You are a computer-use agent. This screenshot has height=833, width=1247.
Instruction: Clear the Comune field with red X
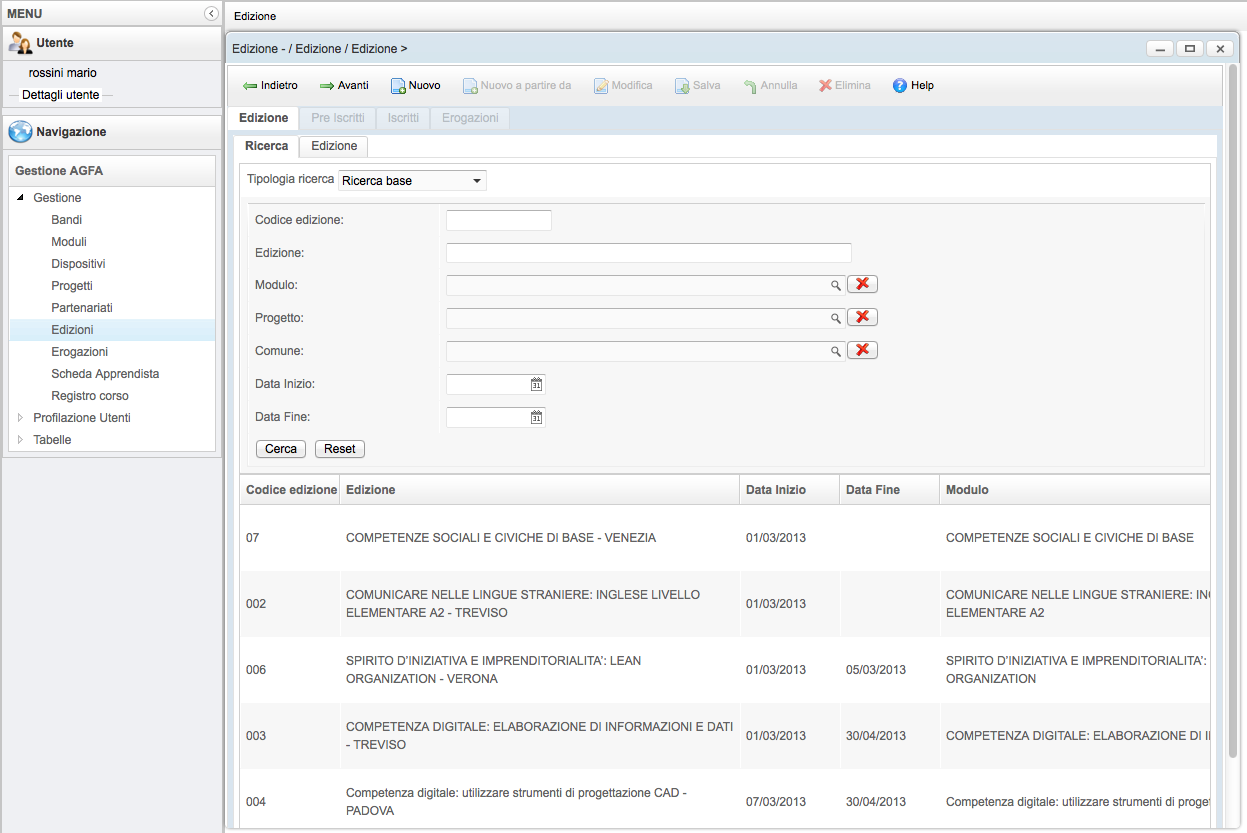(862, 350)
